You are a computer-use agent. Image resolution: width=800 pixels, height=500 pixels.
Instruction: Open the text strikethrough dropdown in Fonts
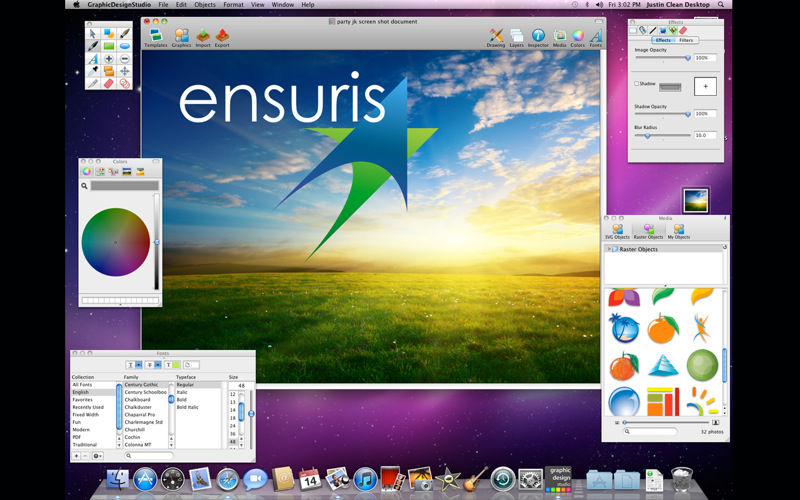[x=153, y=365]
